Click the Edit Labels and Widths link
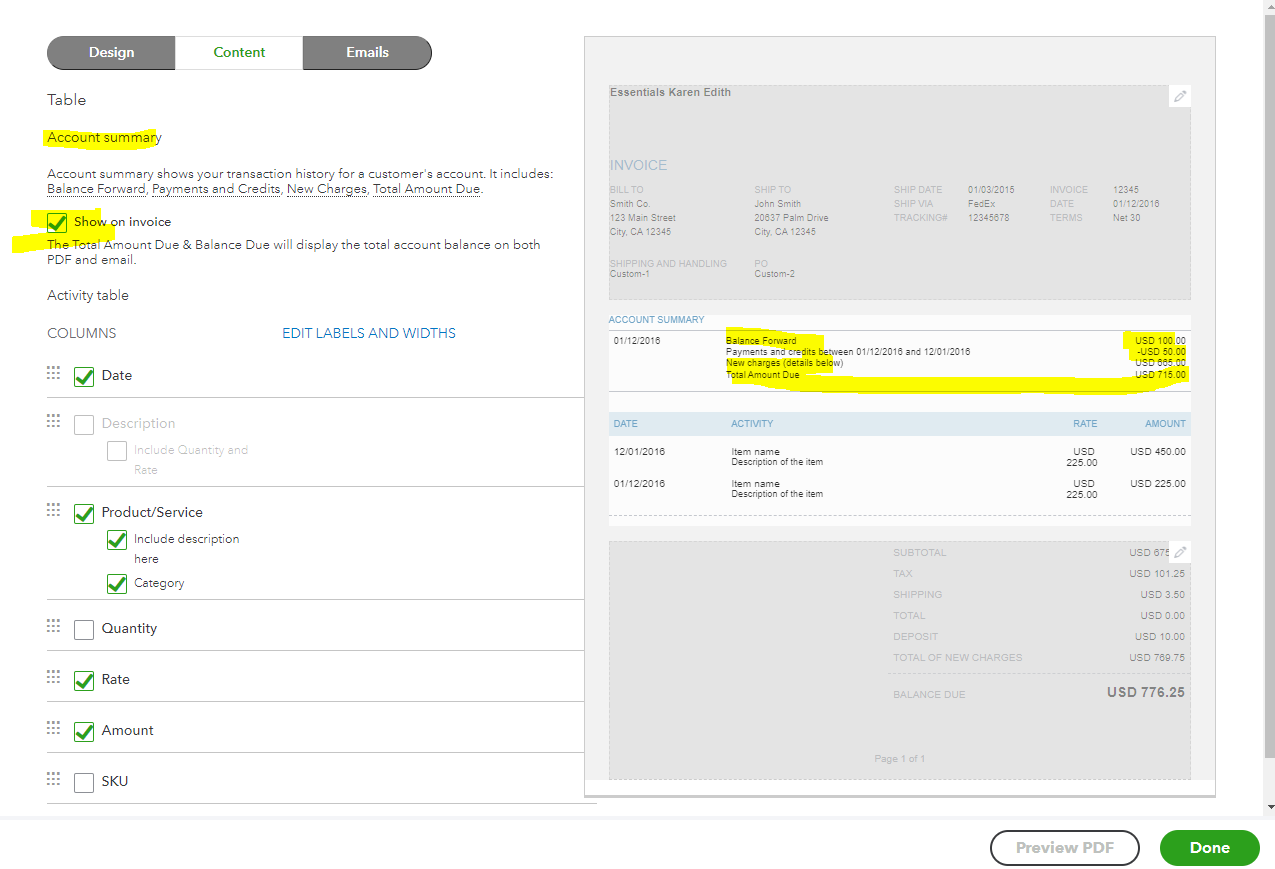The image size is (1275, 869). pos(368,333)
